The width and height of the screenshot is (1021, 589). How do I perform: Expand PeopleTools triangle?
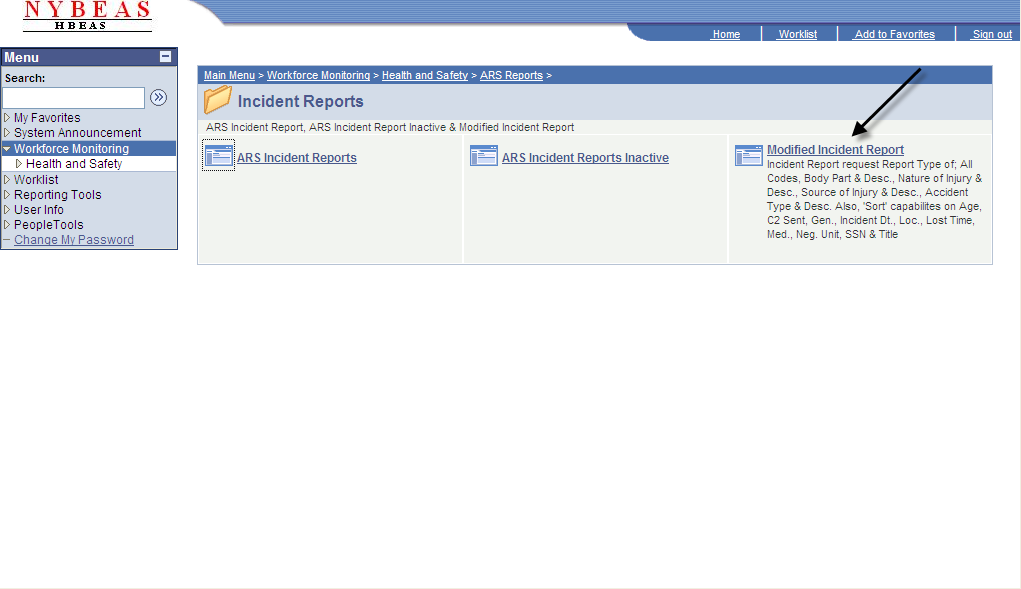click(7, 225)
